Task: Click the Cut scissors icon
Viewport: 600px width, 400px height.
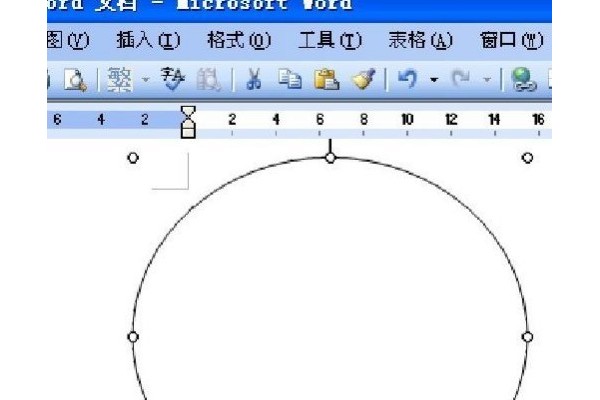Action: tap(254, 79)
